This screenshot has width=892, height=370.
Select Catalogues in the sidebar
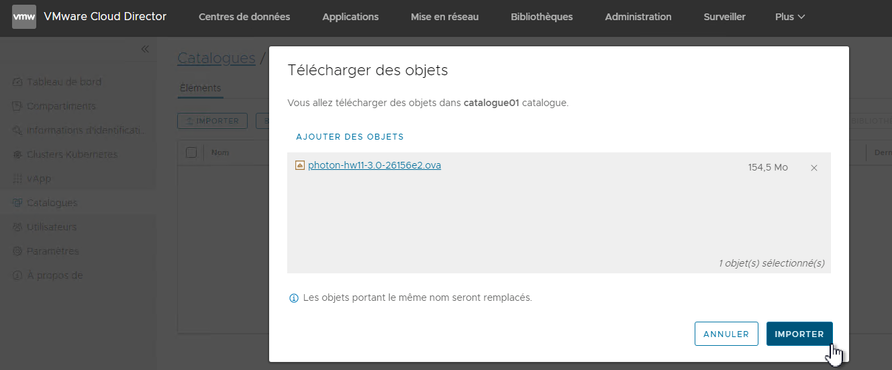pos(52,203)
